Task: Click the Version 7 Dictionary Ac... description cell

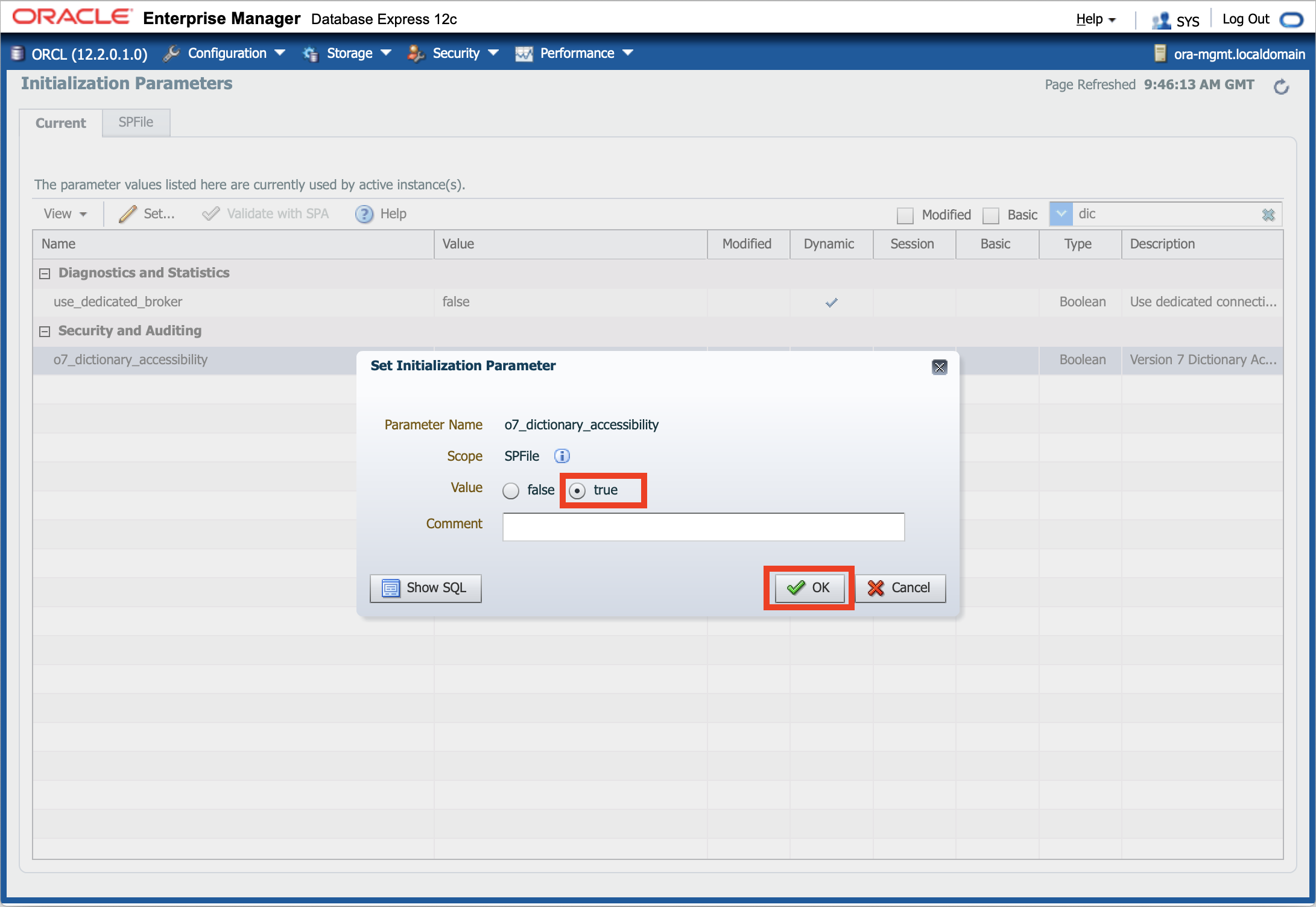Action: pyautogui.click(x=1203, y=360)
